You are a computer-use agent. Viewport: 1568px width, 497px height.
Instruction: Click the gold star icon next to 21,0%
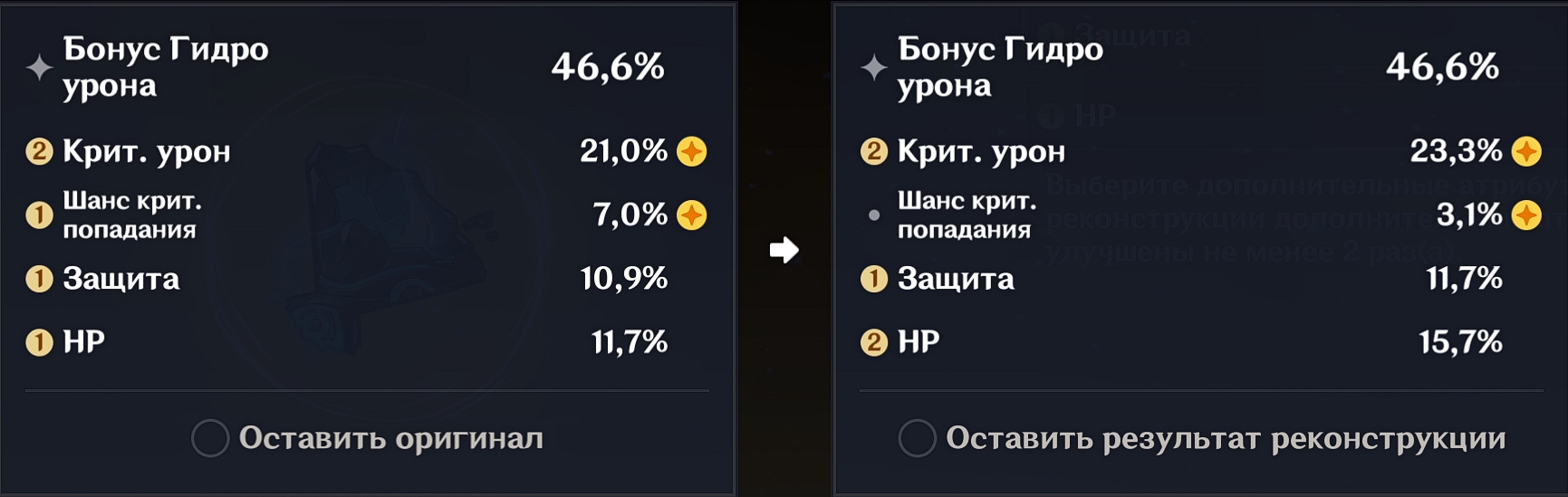(x=692, y=151)
